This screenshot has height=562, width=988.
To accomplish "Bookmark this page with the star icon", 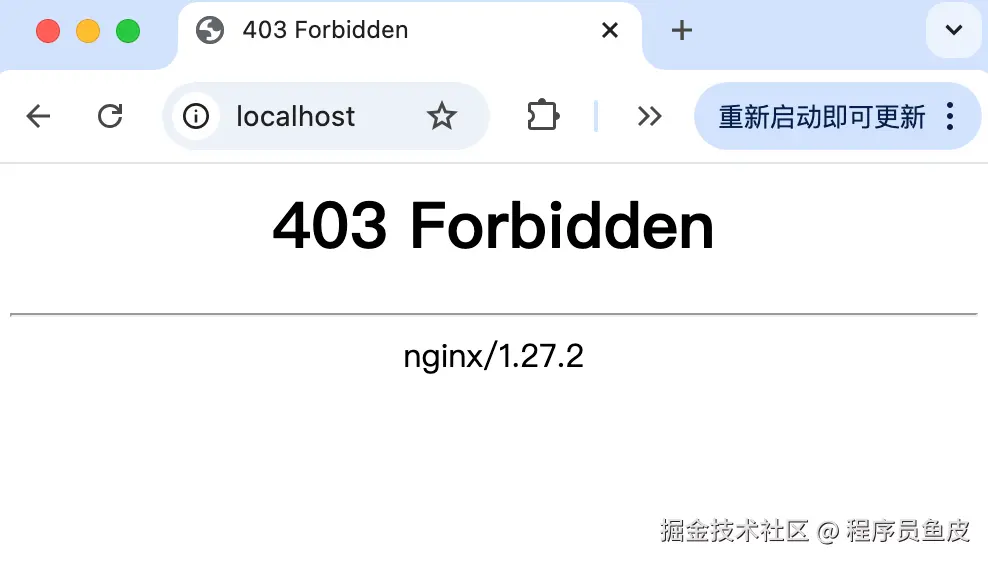I will [x=441, y=116].
